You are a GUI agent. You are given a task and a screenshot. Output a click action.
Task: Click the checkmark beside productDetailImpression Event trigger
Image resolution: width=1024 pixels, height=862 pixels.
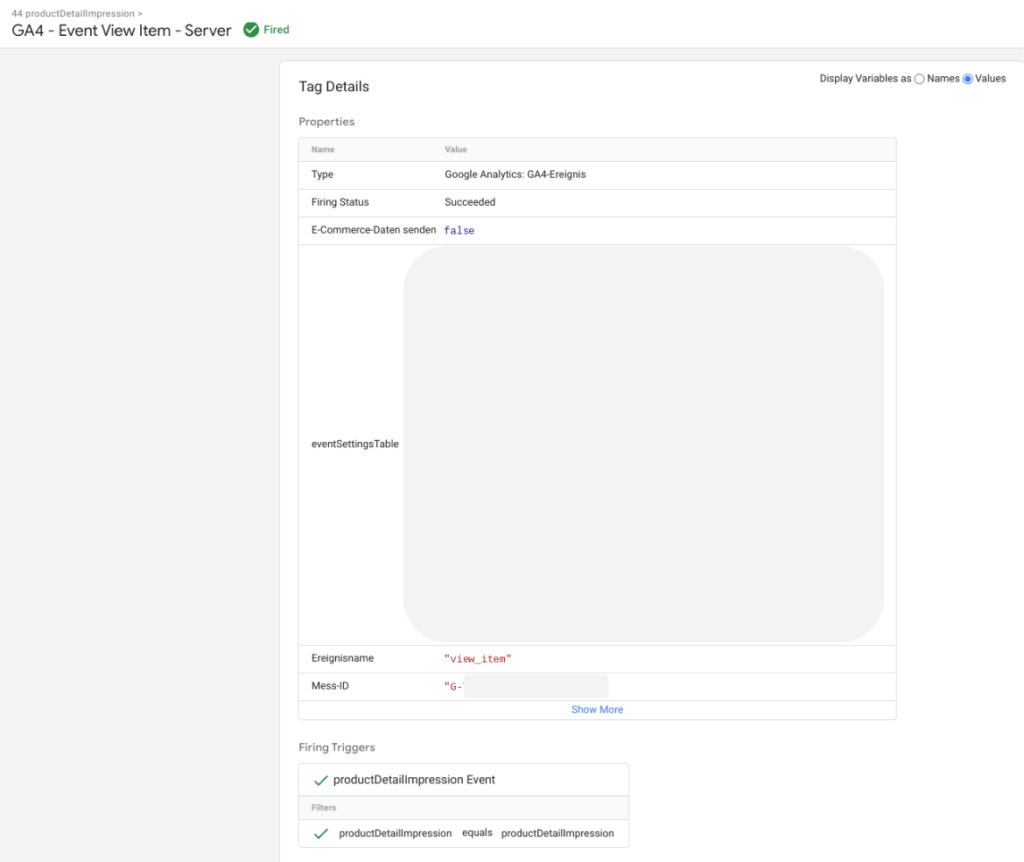point(319,779)
